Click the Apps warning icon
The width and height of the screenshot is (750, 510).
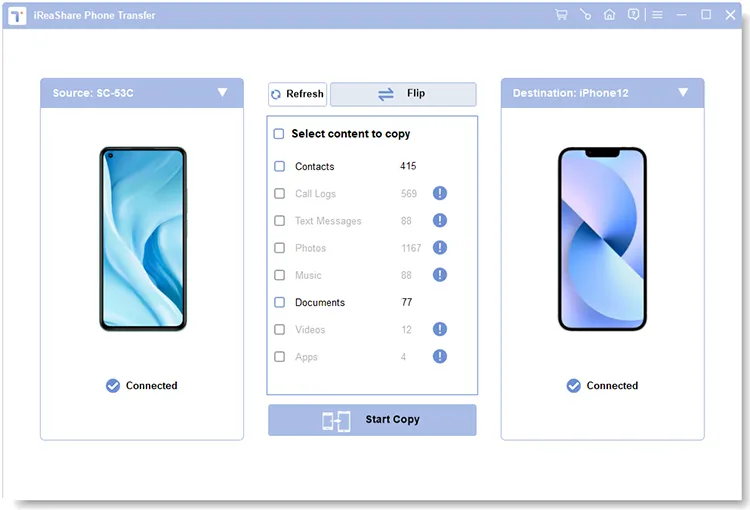tap(440, 356)
